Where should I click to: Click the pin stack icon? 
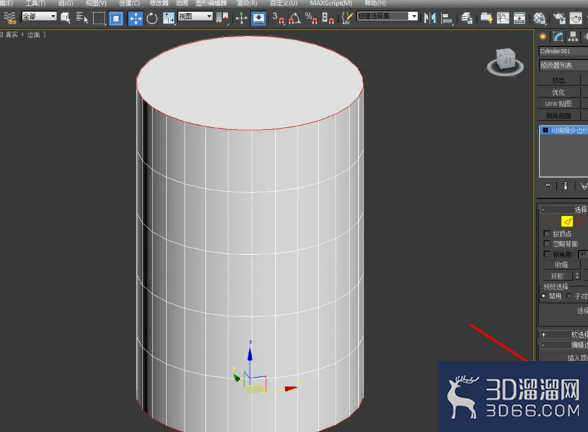click(x=548, y=186)
